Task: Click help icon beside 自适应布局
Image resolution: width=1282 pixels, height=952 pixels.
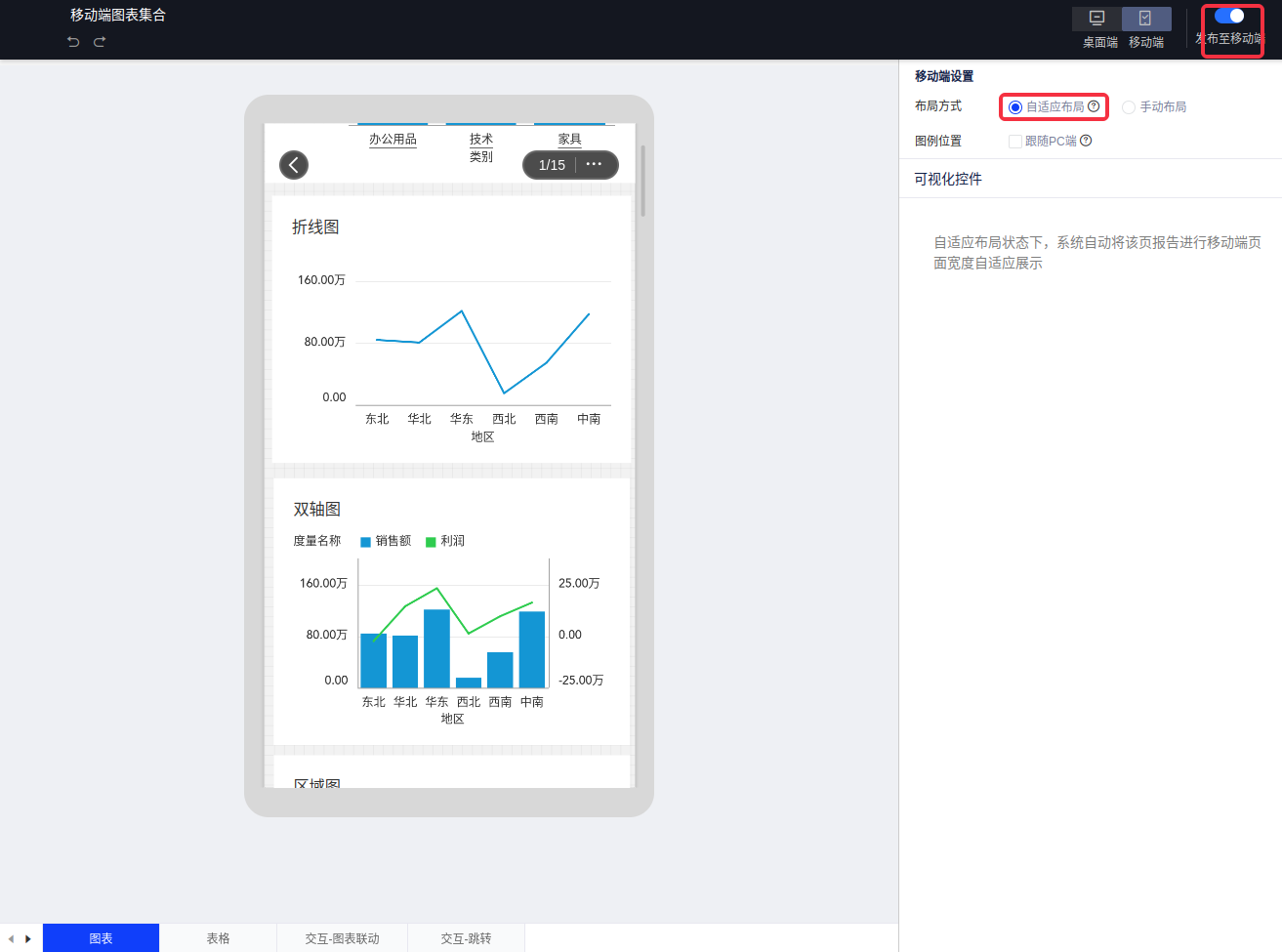Action: coord(1094,106)
